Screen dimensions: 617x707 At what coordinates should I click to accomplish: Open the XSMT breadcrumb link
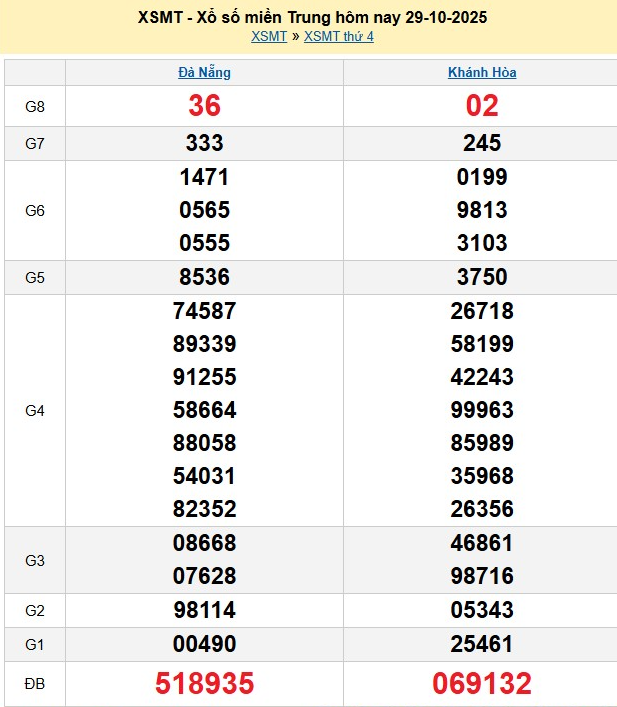(x=269, y=36)
